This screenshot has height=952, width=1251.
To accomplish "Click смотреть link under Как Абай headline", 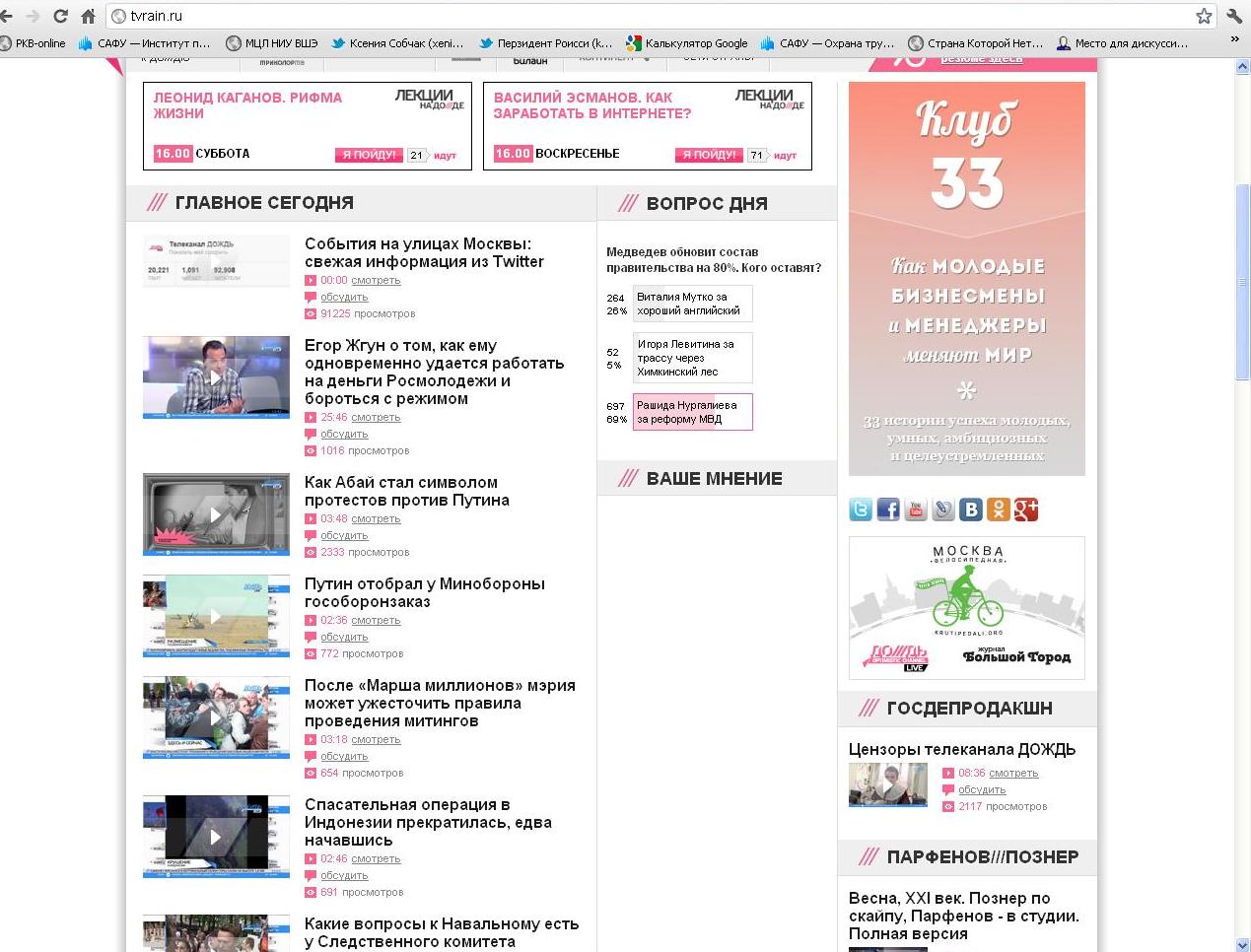I will [x=376, y=519].
